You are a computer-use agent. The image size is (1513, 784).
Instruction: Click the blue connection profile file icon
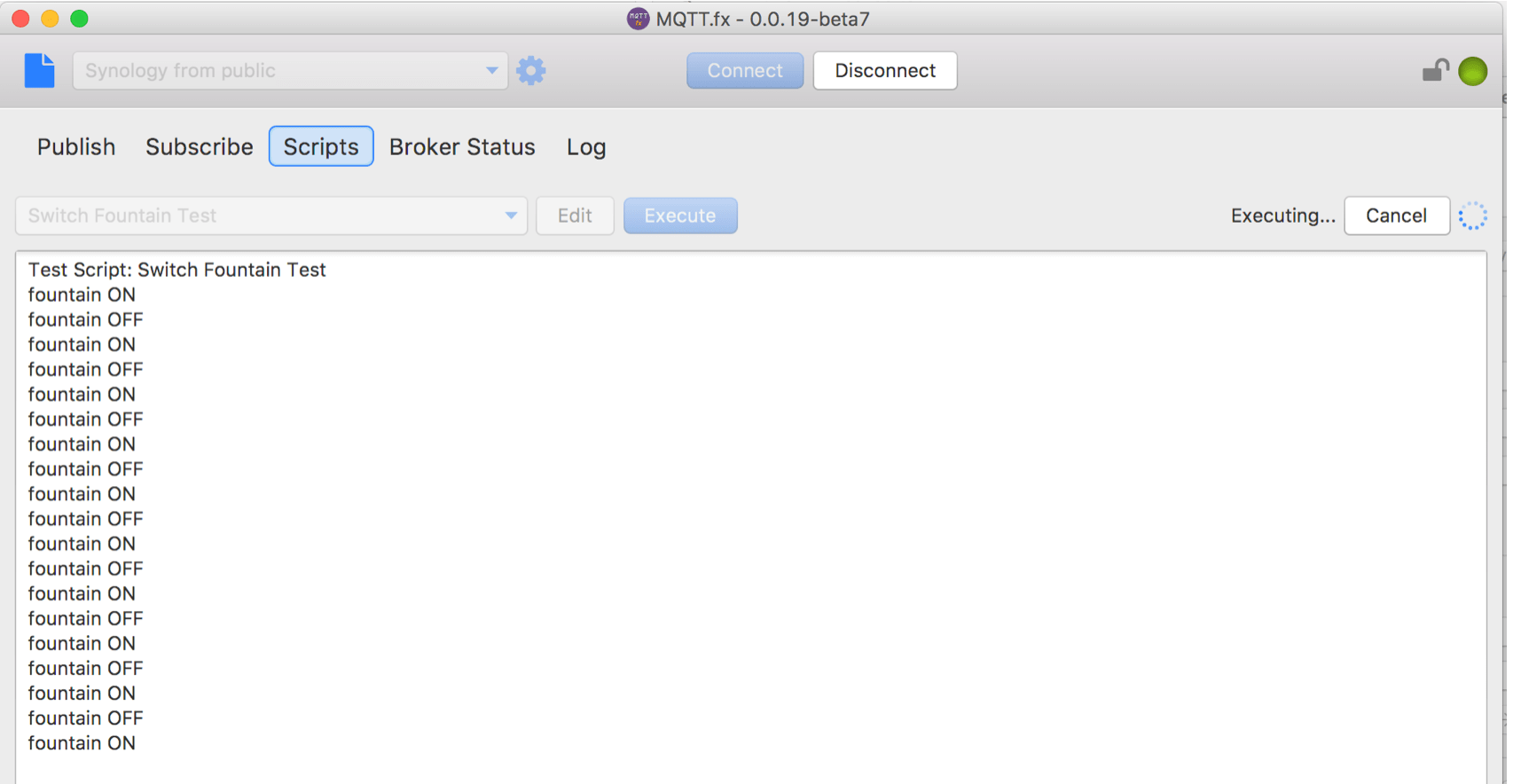coord(39,71)
